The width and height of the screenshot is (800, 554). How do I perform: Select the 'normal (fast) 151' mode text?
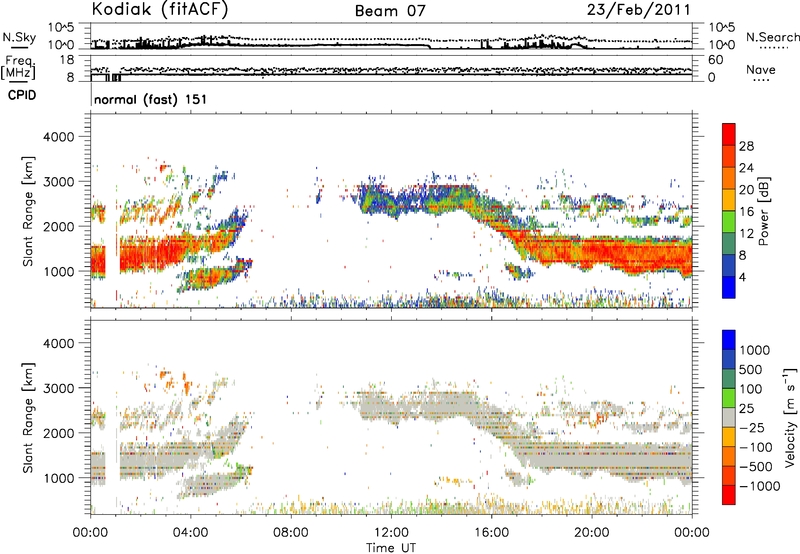[x=151, y=99]
